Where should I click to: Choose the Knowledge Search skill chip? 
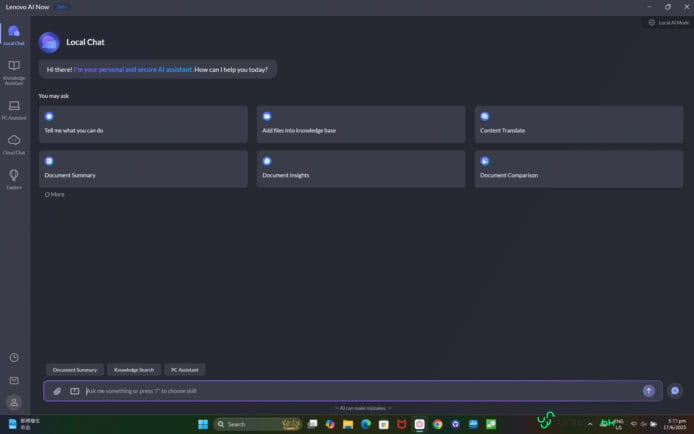[x=134, y=370]
